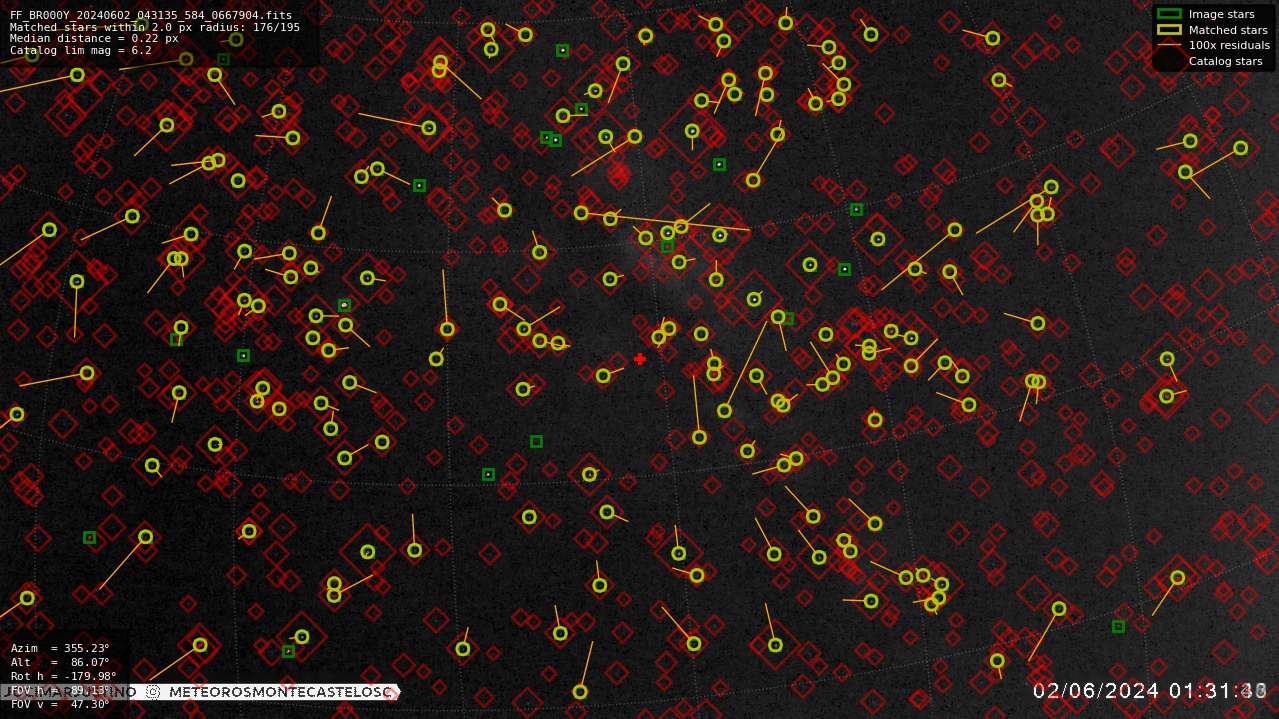
Task: Select the '100x residuals' legend label
Action: pos(1229,45)
